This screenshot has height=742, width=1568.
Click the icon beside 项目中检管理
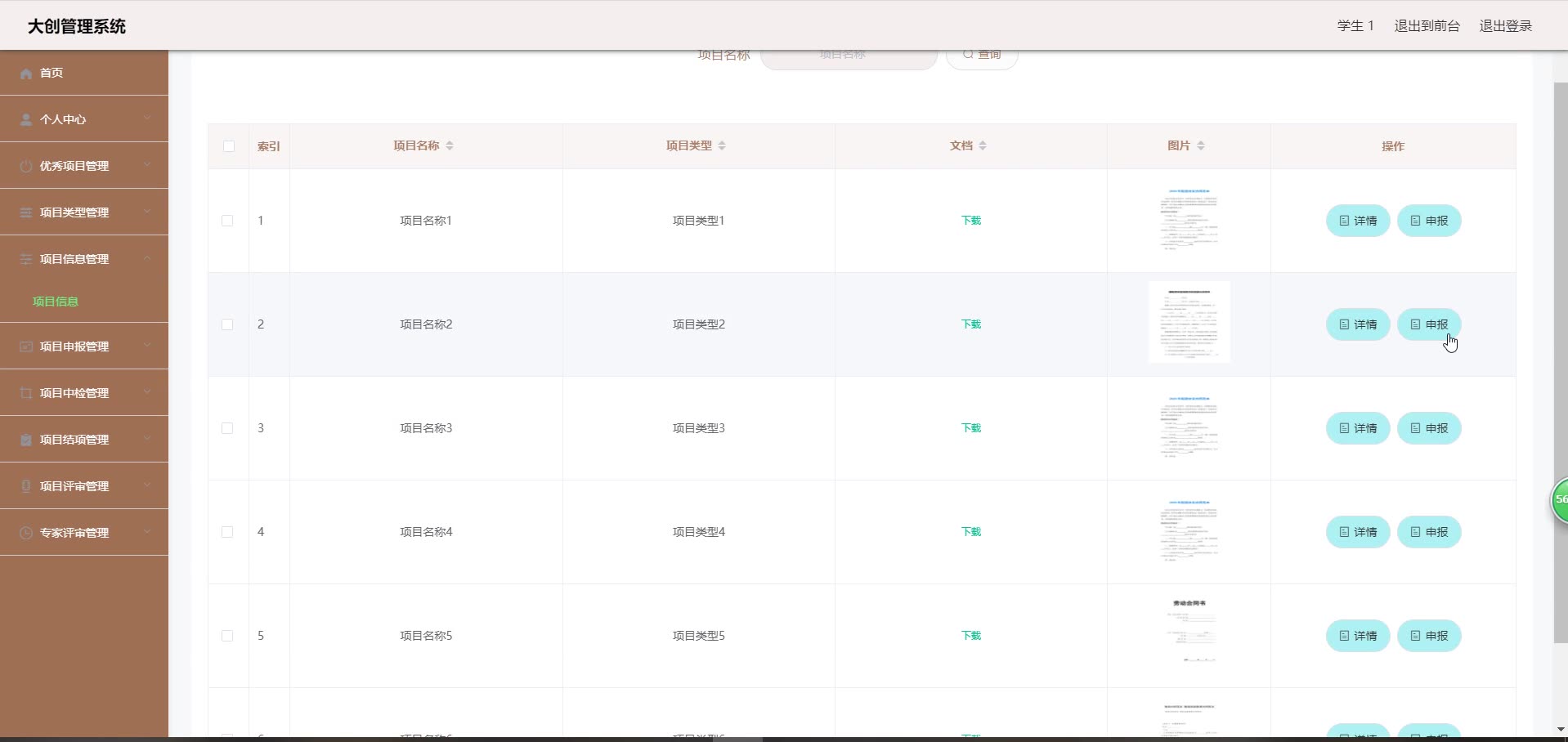(x=26, y=394)
